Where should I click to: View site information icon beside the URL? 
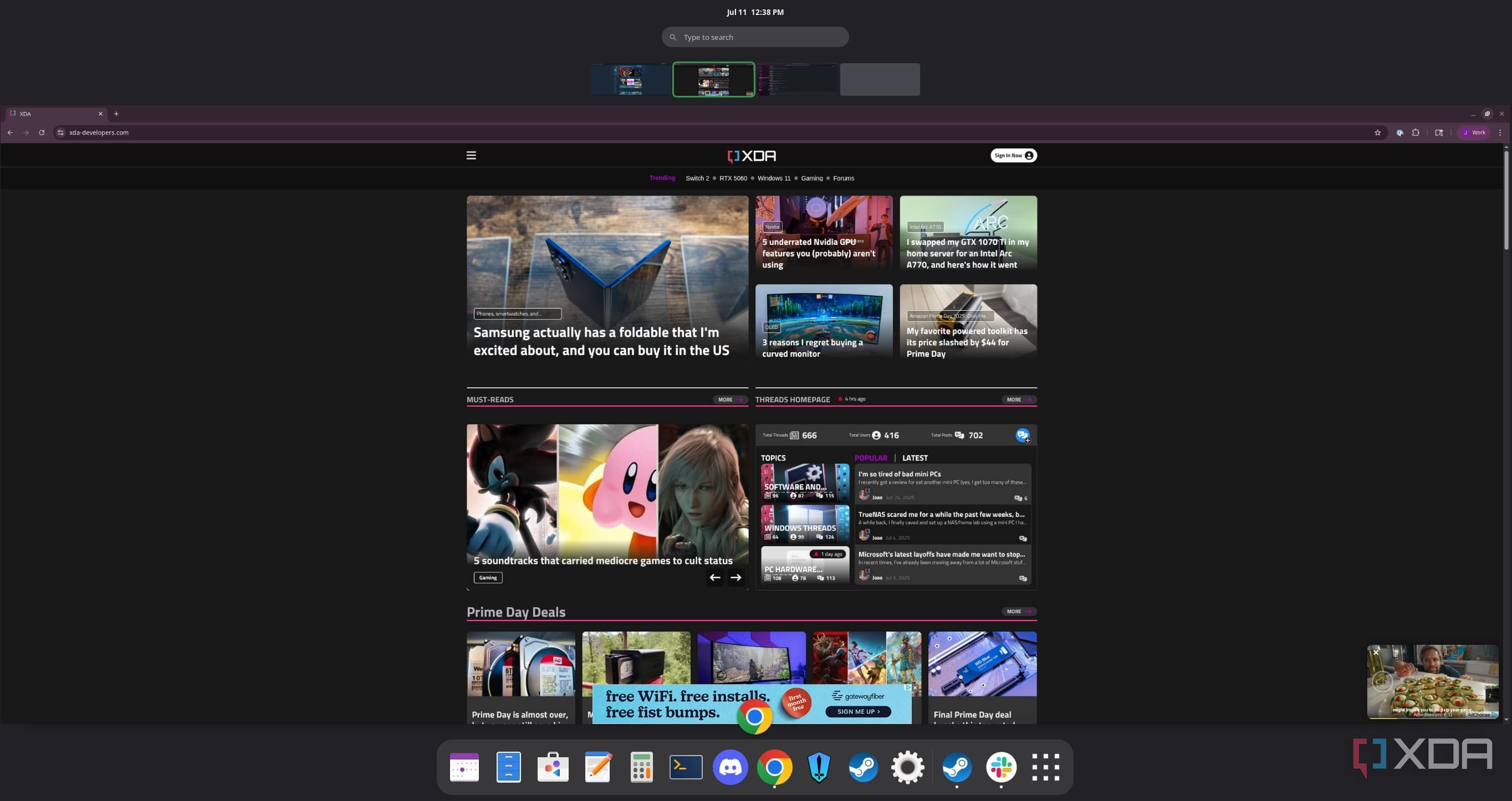60,132
